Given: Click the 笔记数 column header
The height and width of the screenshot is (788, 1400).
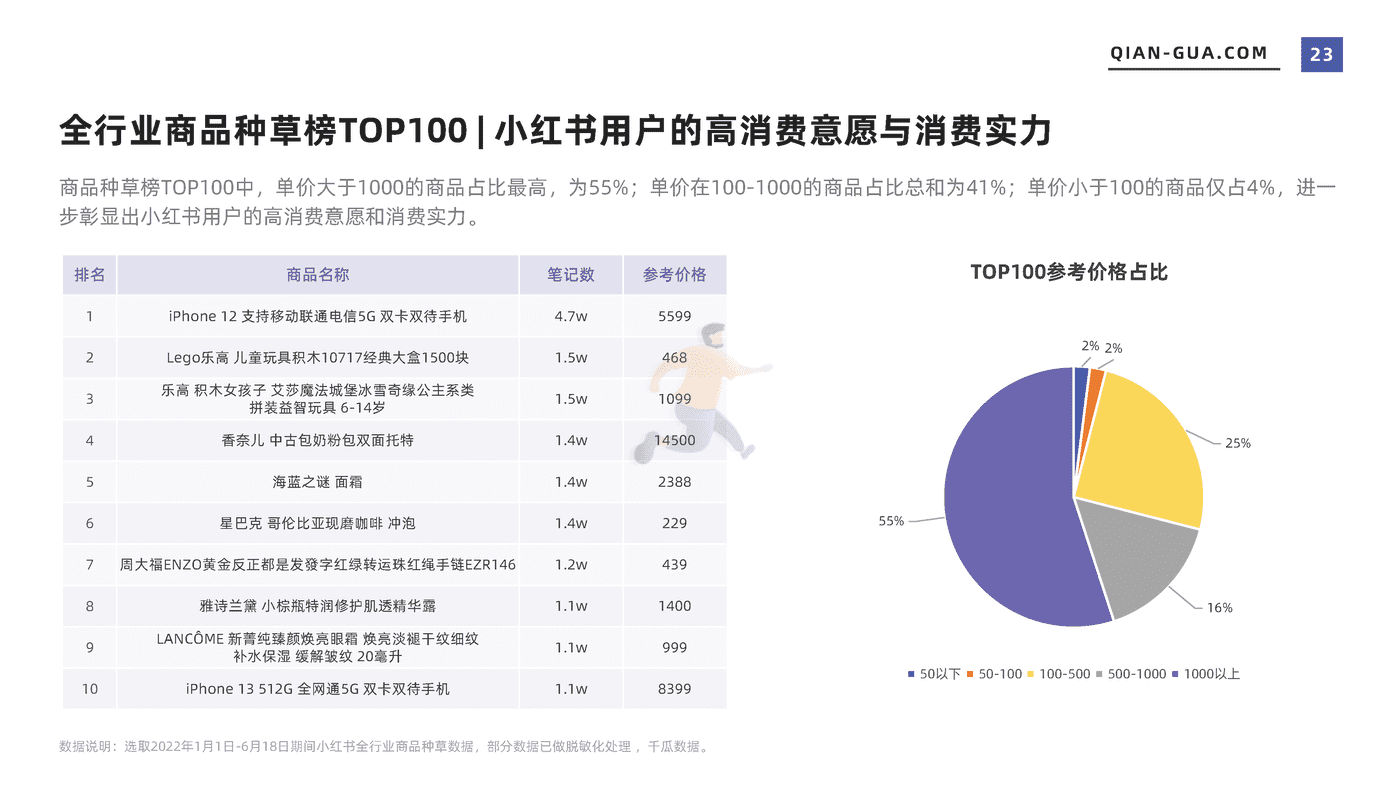Looking at the screenshot, I should coord(571,275).
